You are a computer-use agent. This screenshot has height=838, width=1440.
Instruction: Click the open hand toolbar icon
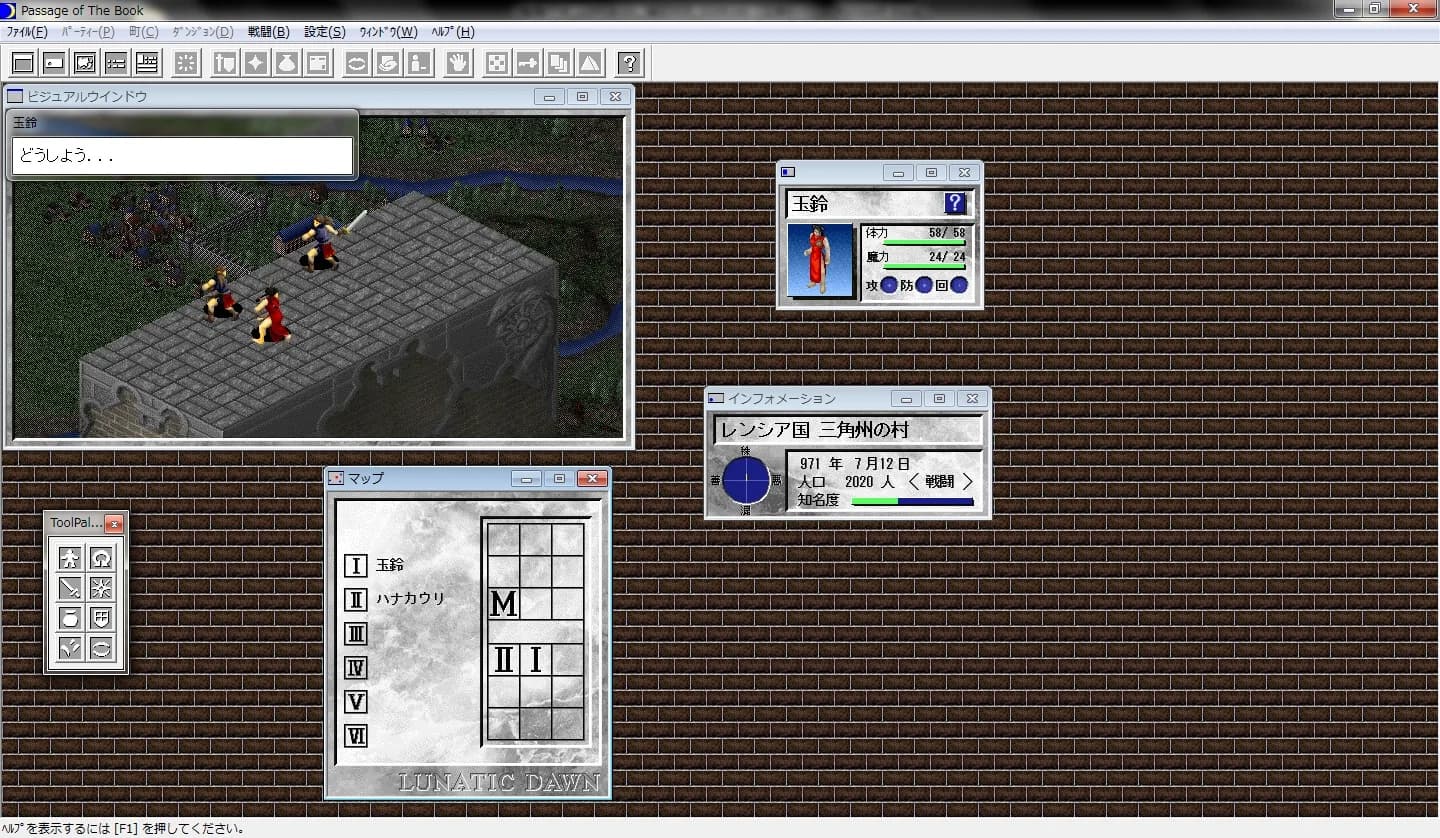click(x=458, y=63)
